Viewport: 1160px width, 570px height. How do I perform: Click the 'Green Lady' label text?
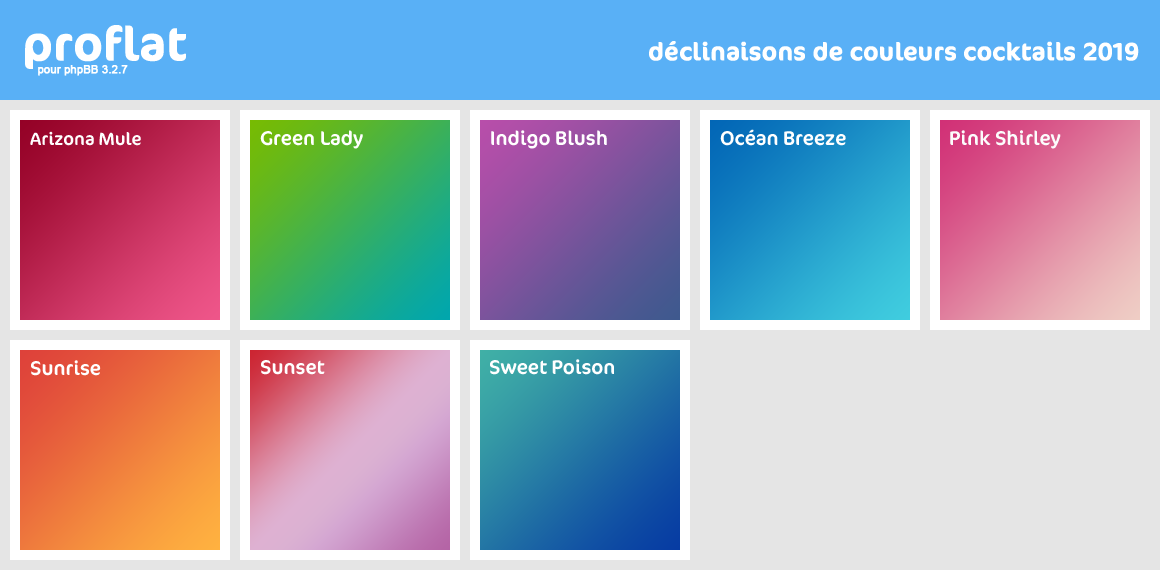[x=311, y=139]
